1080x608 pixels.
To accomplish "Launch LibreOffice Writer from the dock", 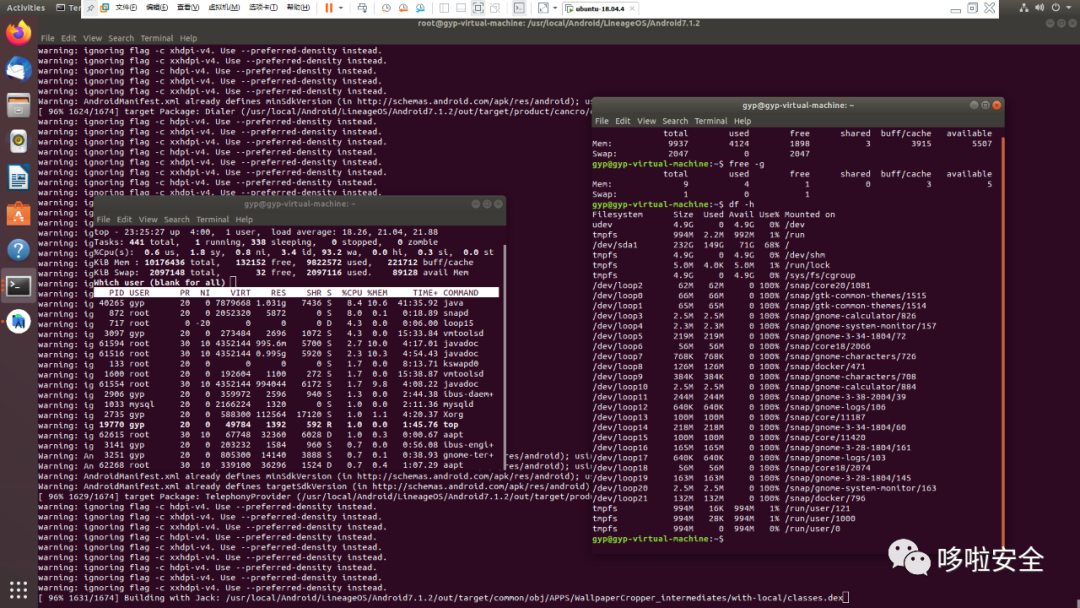I will click(19, 178).
